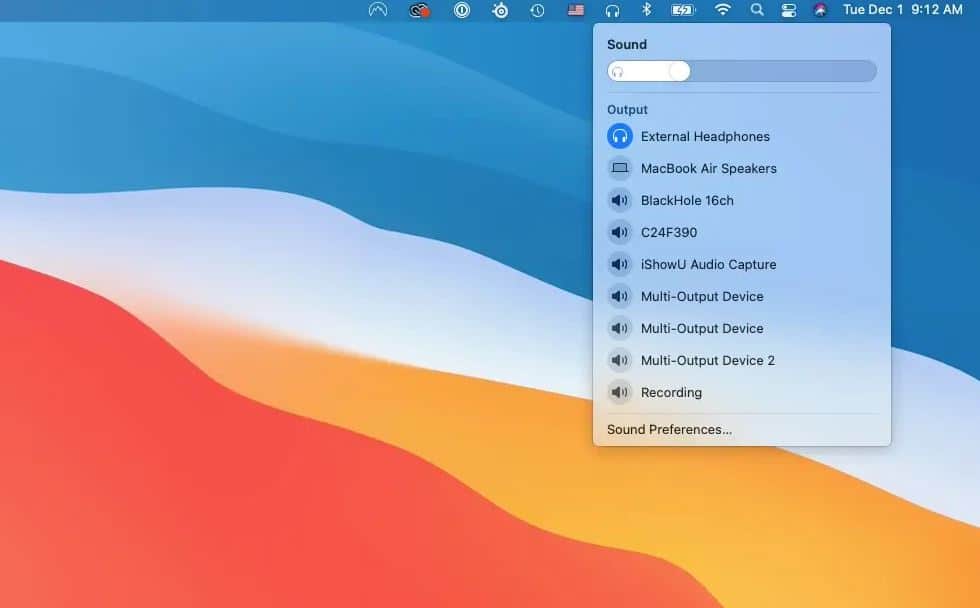980x608 pixels.
Task: Open the Wi-Fi menu
Action: [x=722, y=9]
